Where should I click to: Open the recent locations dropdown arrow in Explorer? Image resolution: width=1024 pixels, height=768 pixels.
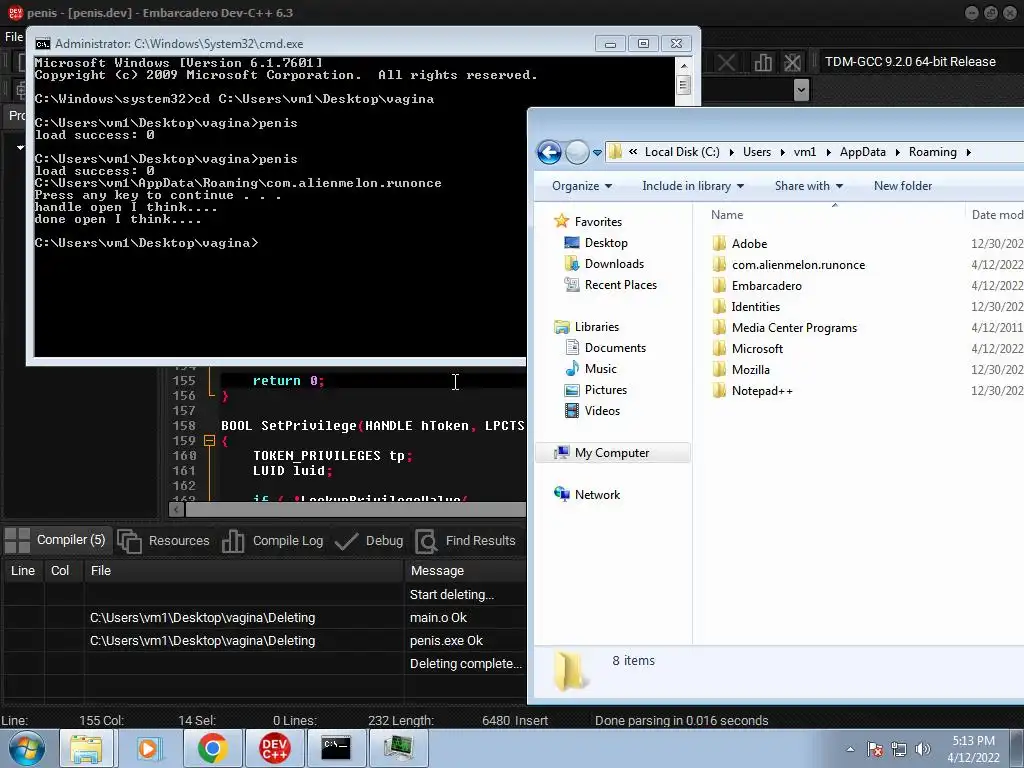click(597, 153)
